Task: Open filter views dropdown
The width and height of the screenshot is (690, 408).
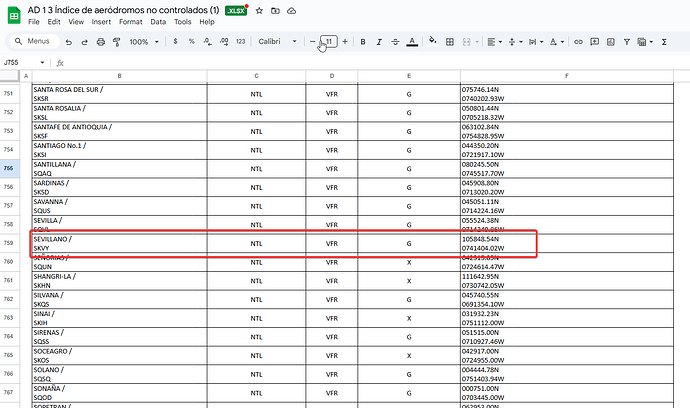Action: pyautogui.click(x=645, y=42)
